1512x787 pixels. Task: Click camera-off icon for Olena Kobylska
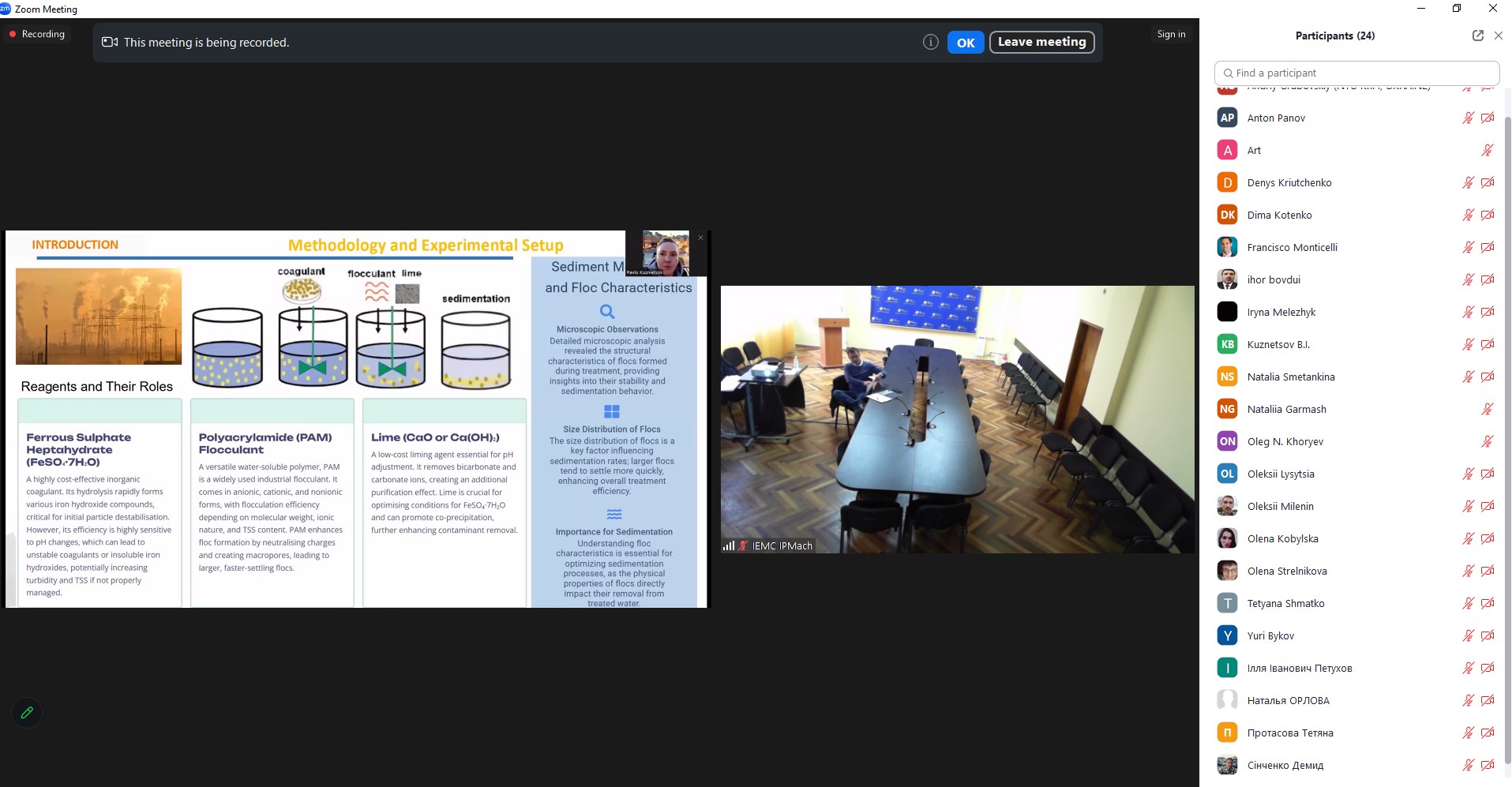coord(1488,539)
